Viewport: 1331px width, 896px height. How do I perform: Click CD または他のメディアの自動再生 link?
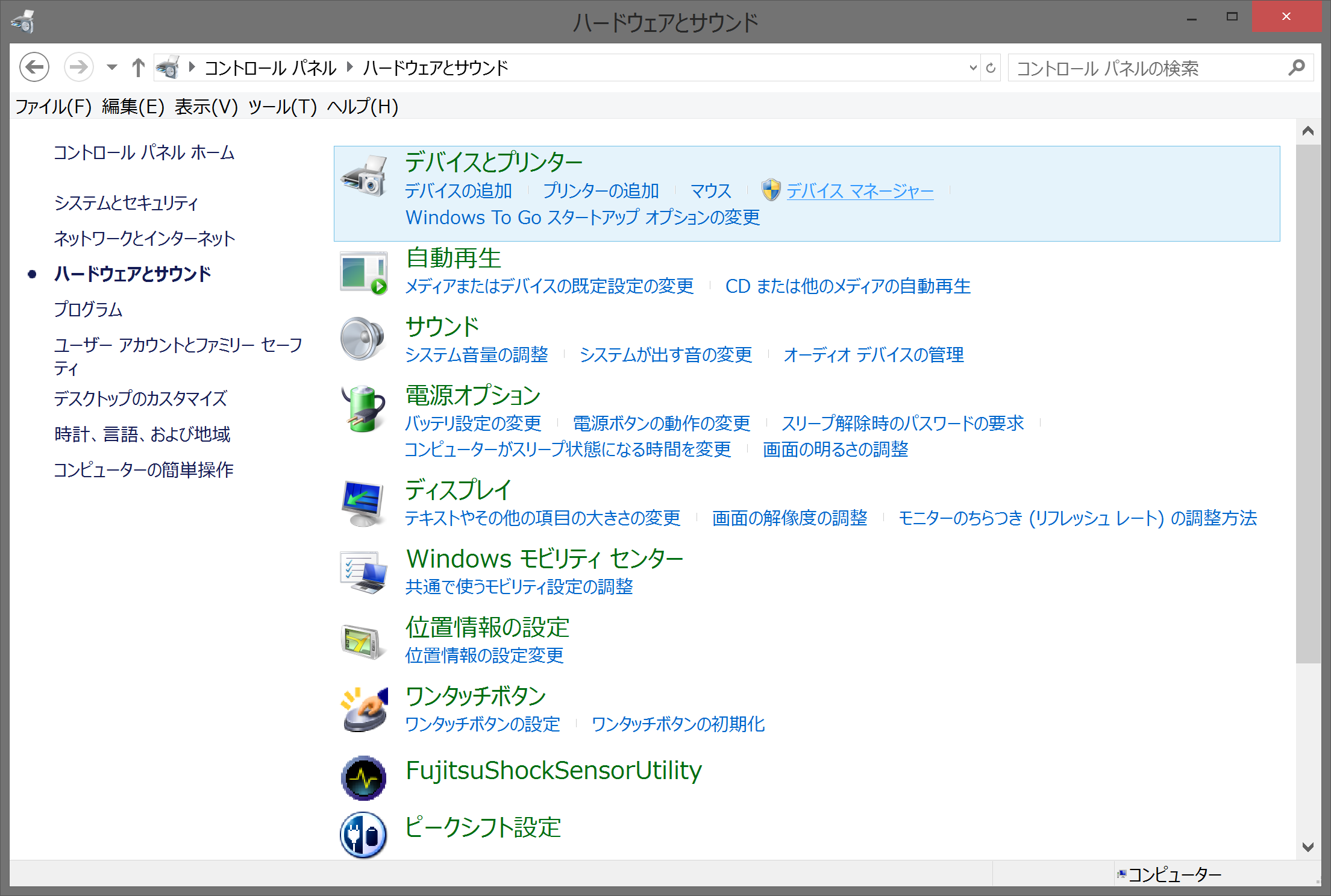848,286
